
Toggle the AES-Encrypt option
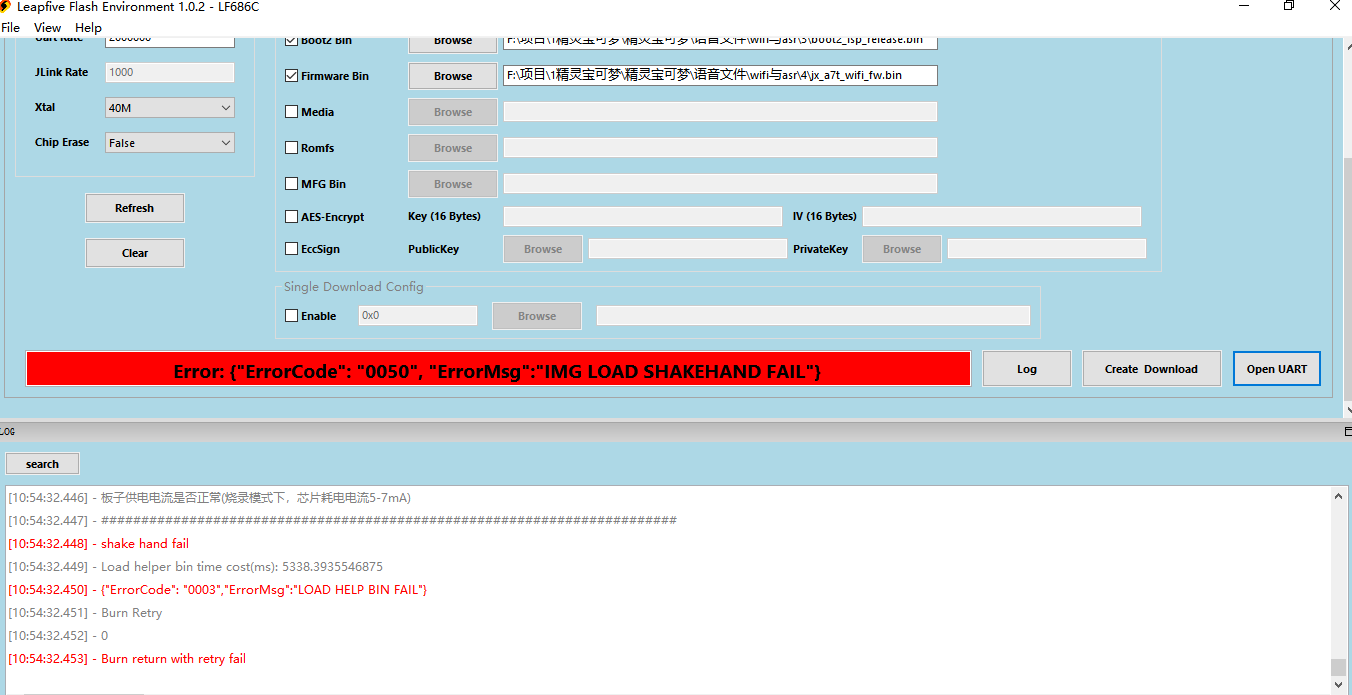point(291,216)
